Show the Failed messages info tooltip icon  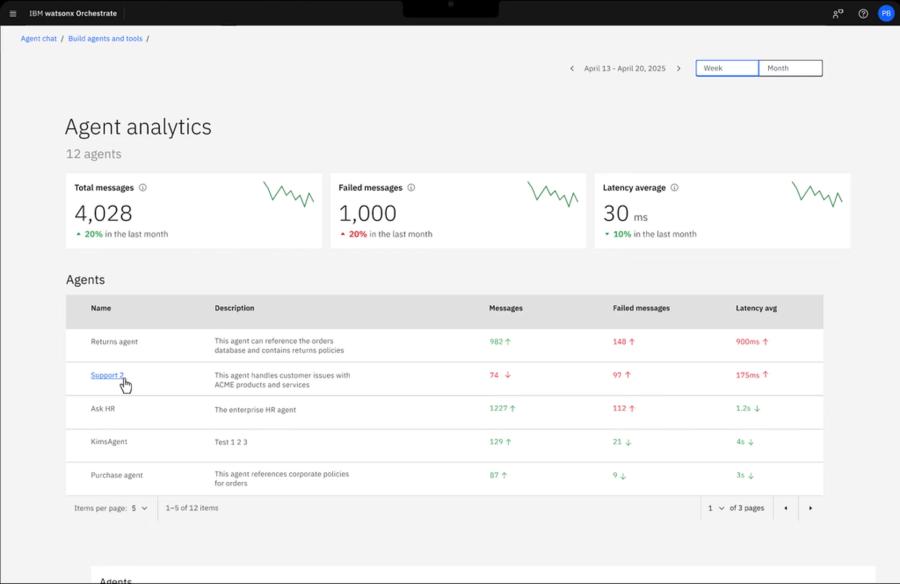pyautogui.click(x=413, y=187)
